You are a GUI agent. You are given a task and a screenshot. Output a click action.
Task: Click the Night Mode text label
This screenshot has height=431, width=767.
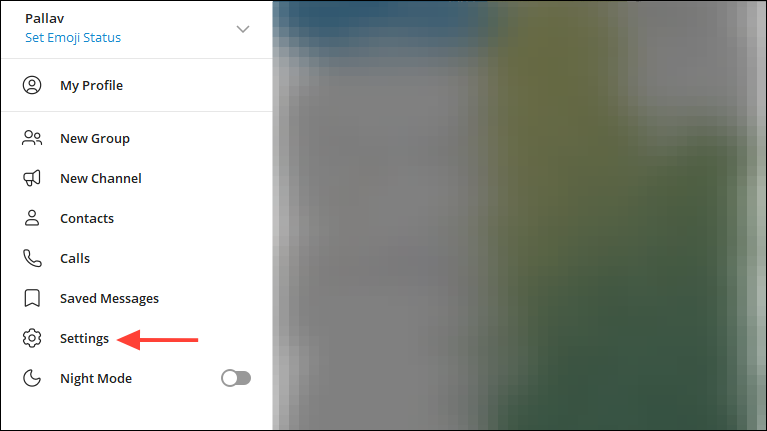[96, 379]
